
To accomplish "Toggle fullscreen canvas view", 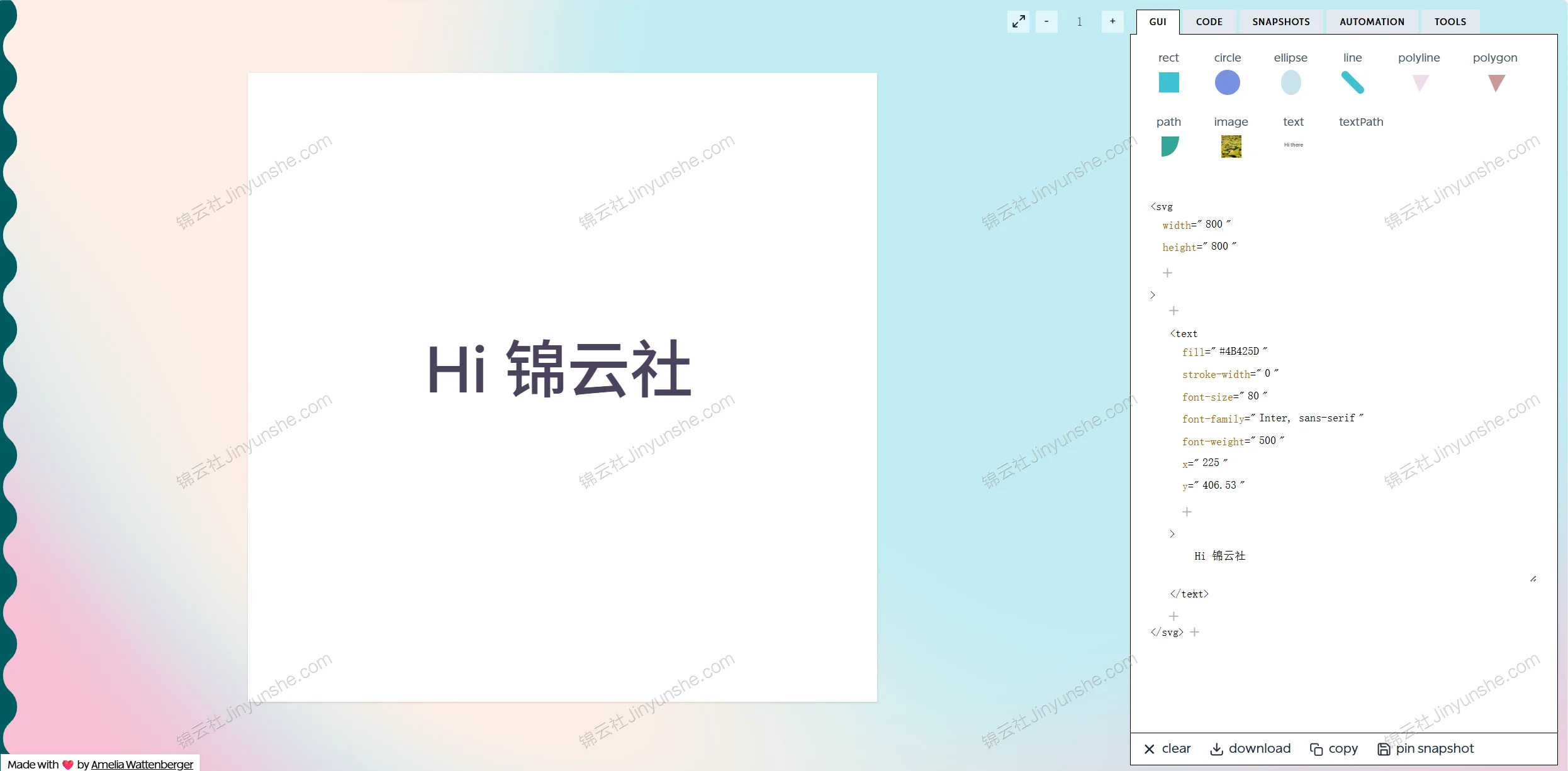I will [x=1018, y=21].
